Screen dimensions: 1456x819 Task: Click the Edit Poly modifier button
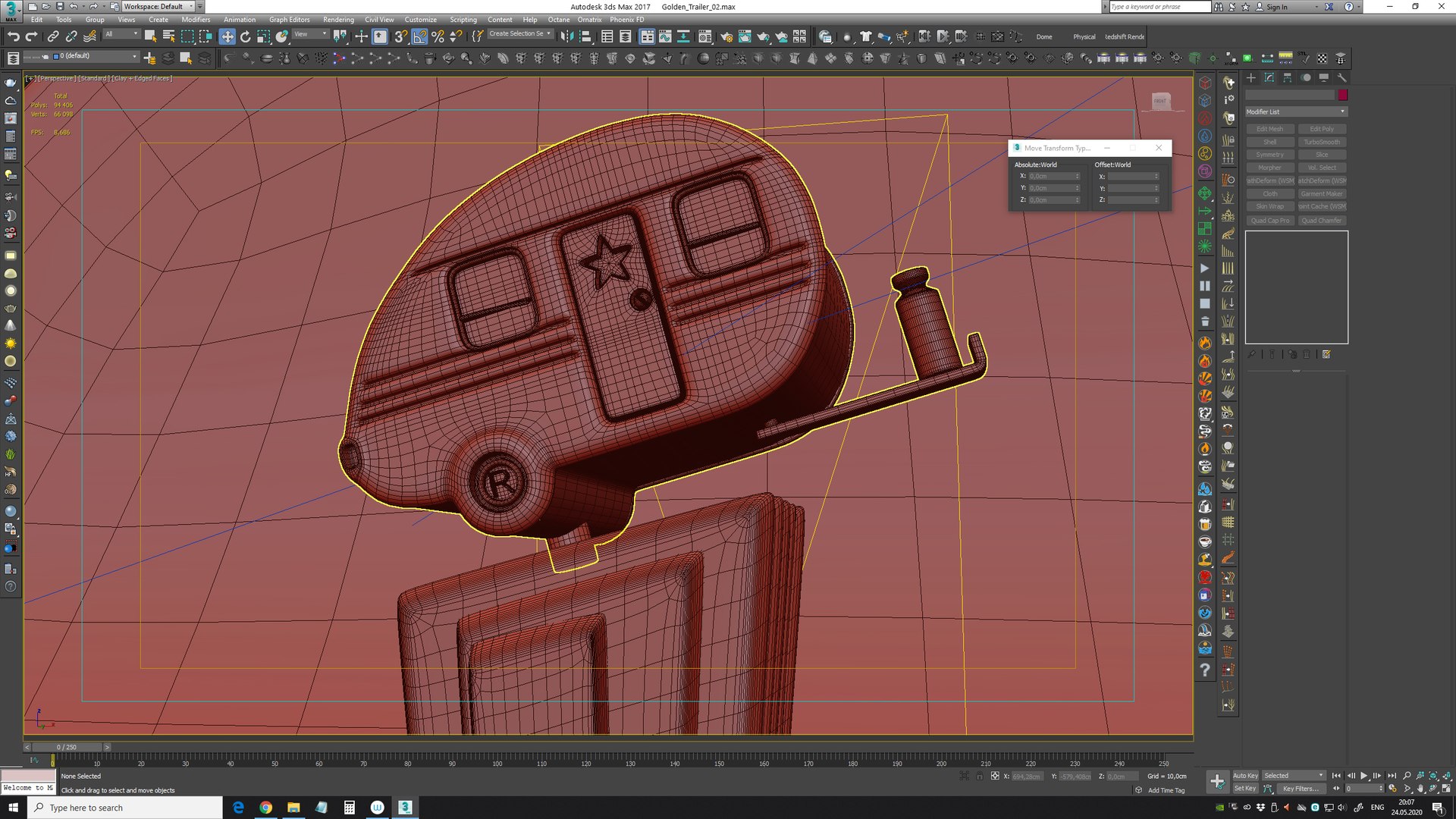(1322, 129)
